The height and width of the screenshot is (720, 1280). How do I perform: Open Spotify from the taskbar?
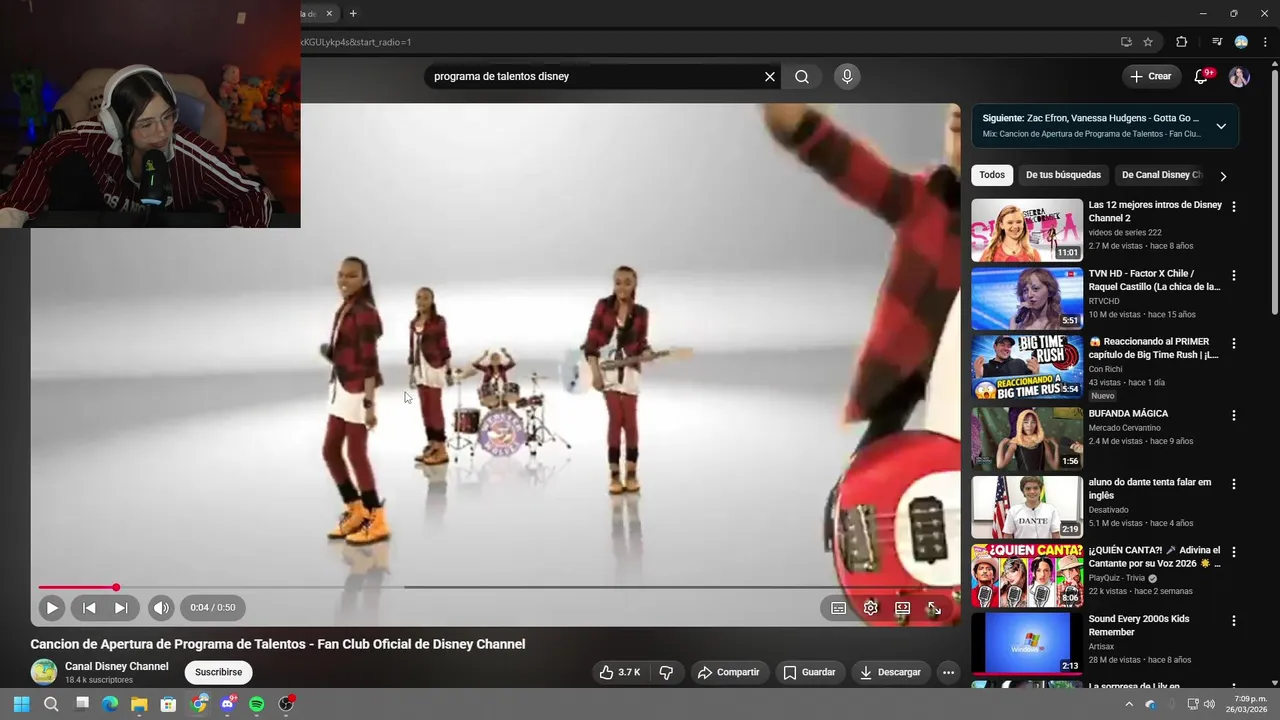pyautogui.click(x=256, y=704)
